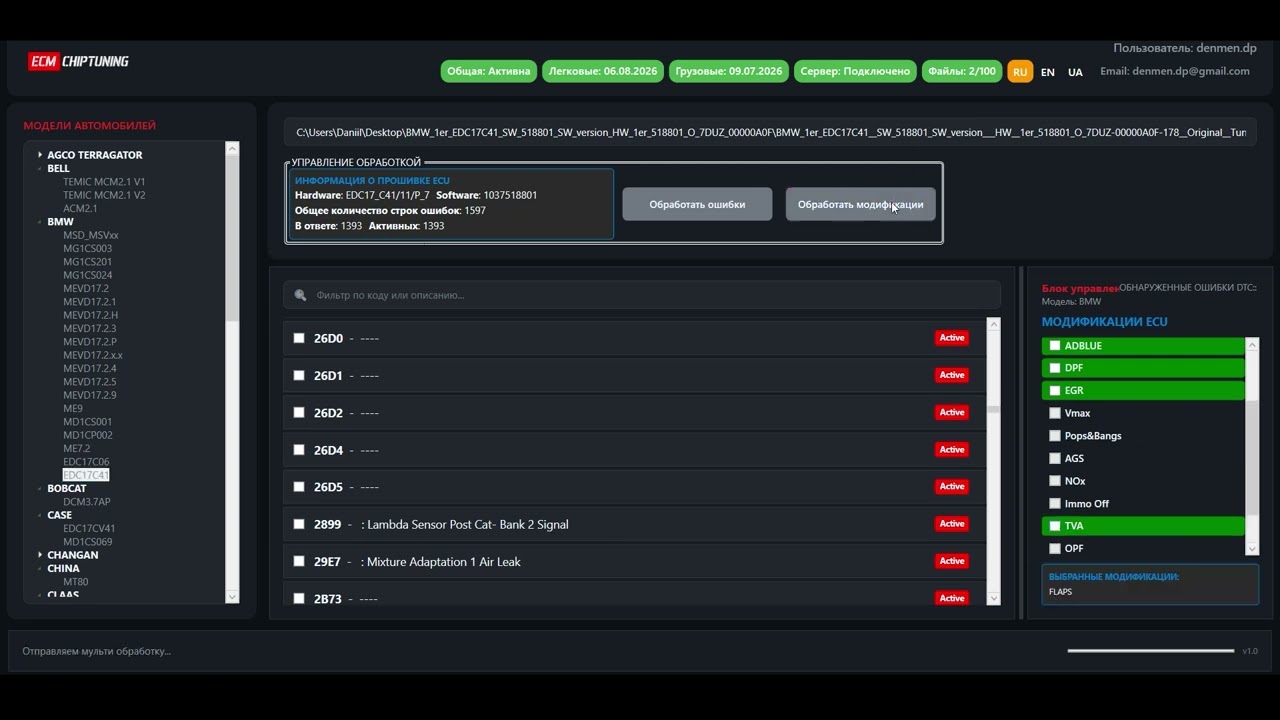Viewport: 1280px width, 720px height.
Task: Click vehicle tree scrollbar down arrow
Action: (x=232, y=597)
